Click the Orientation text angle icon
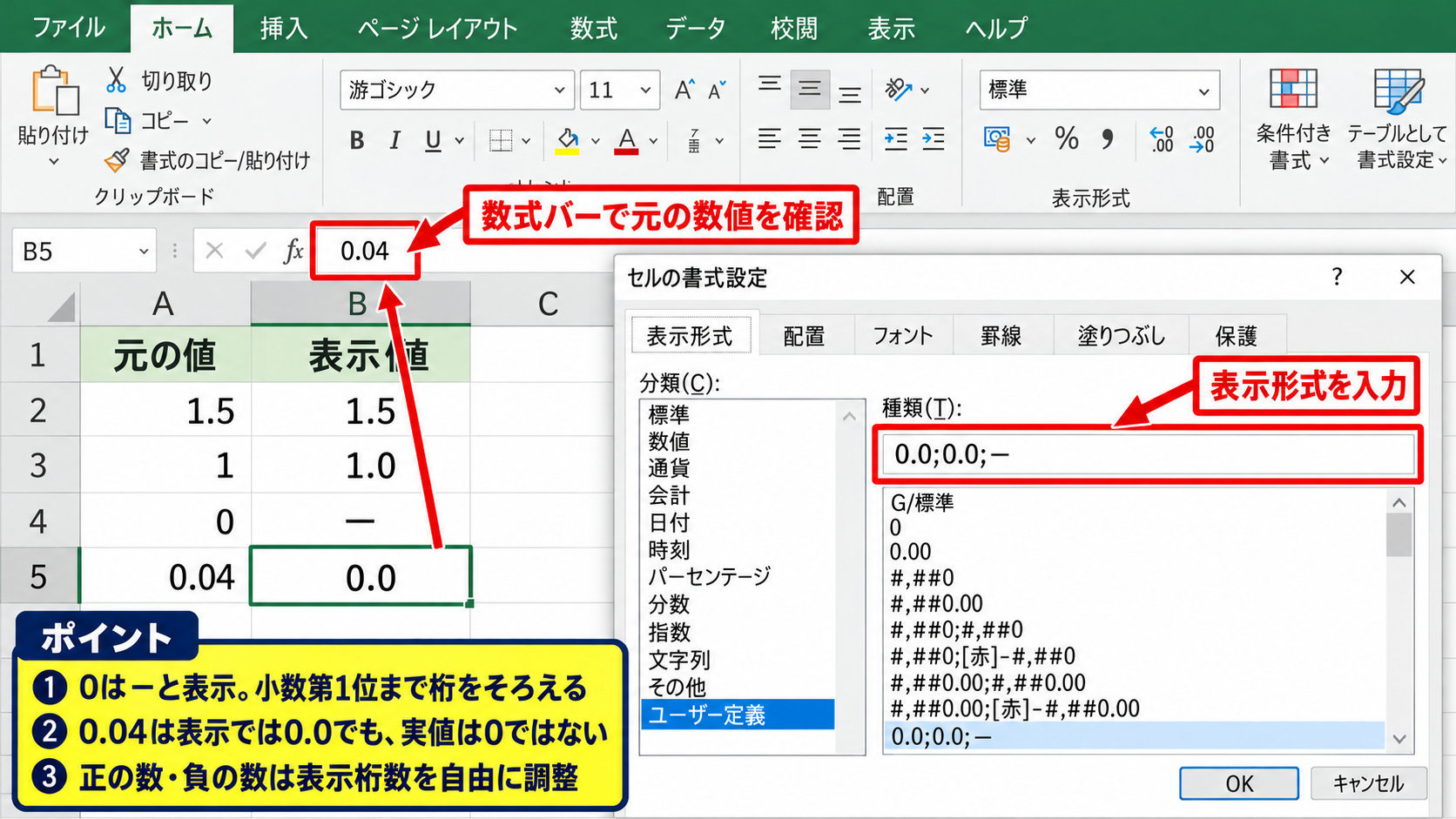1456x819 pixels. [898, 89]
